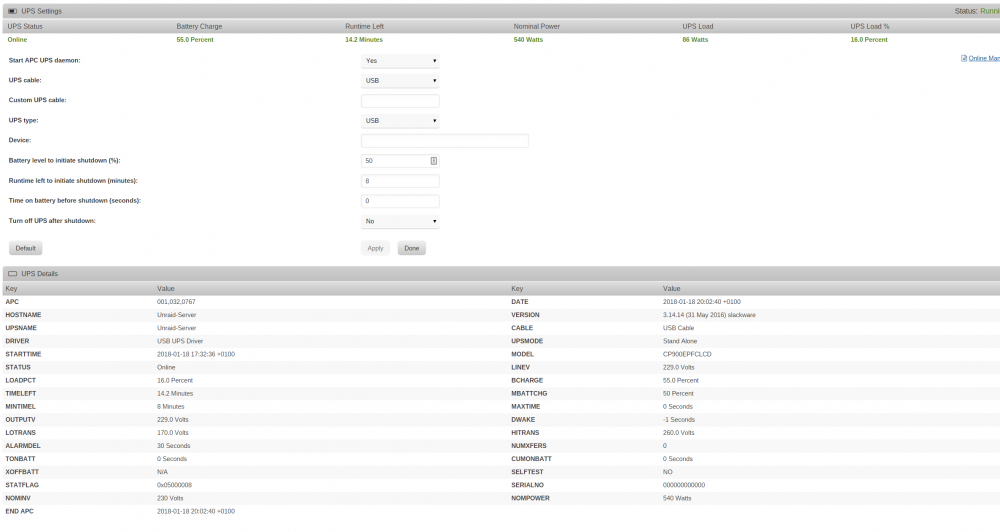The height and width of the screenshot is (532, 1000).
Task: Open the Online Manual link
Action: pos(984,58)
